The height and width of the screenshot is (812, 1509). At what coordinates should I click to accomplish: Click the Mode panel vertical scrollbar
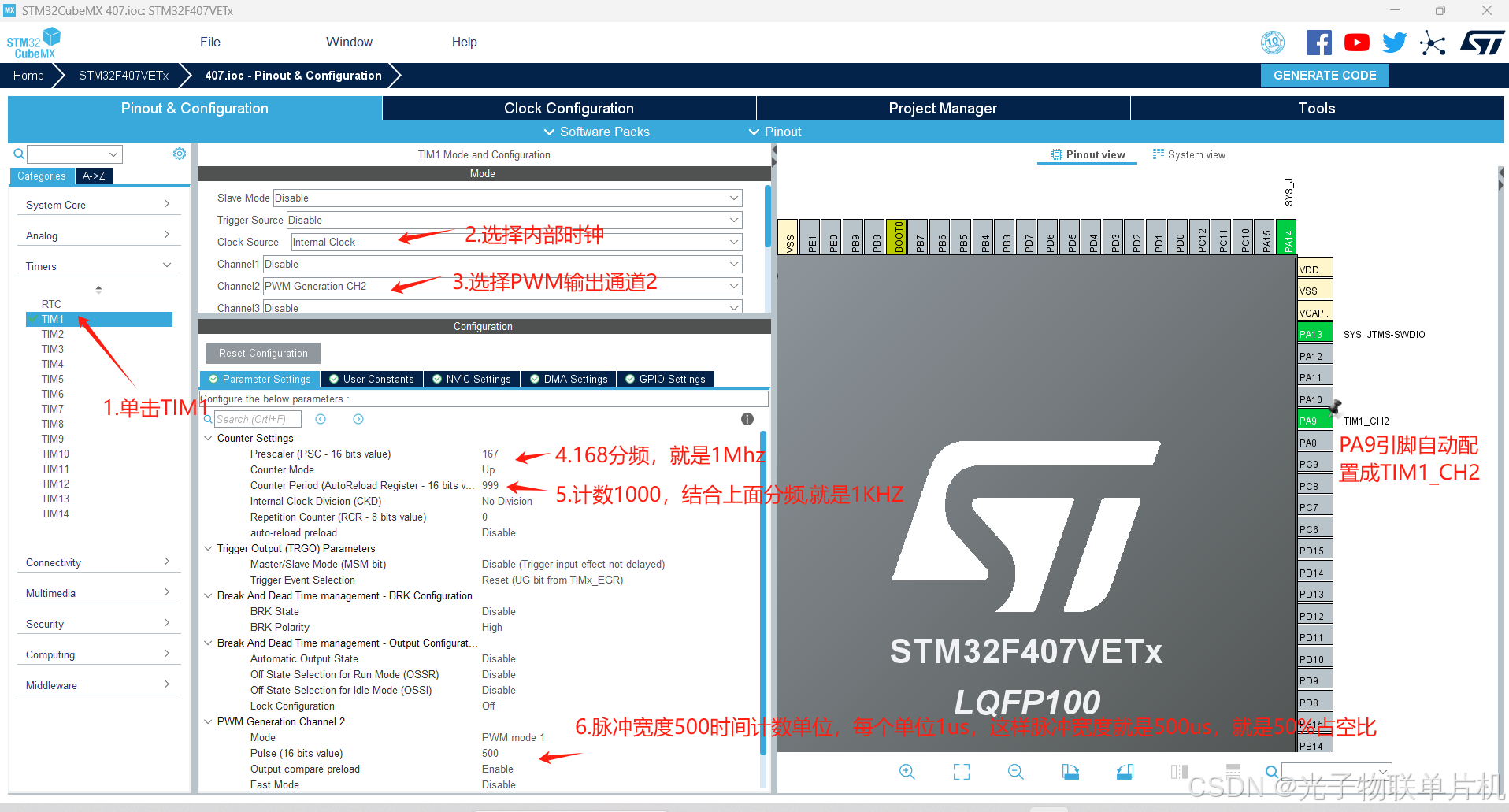tap(767, 217)
